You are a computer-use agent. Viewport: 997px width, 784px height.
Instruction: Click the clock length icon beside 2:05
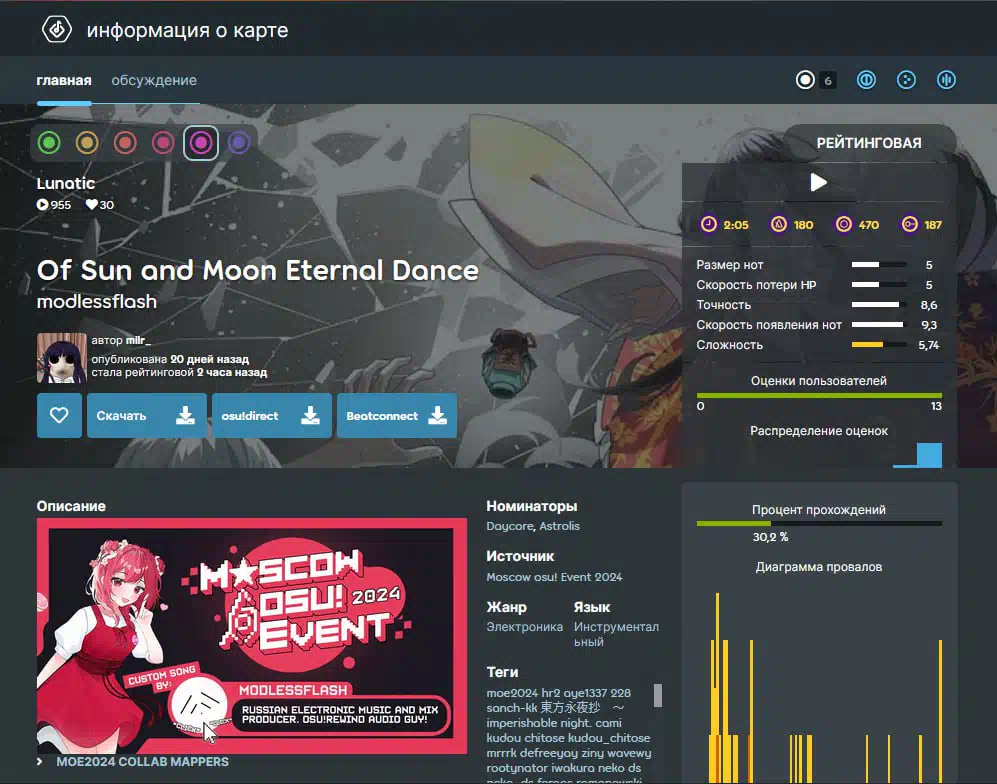[x=708, y=224]
